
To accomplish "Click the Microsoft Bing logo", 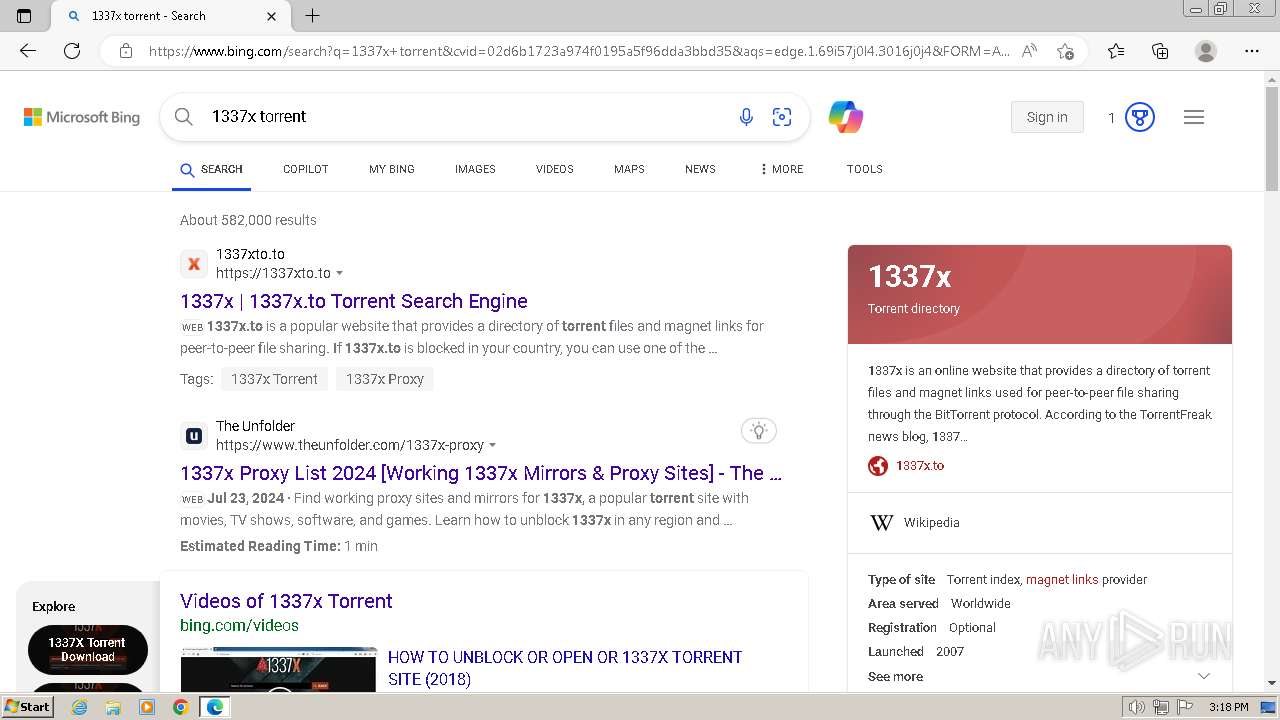I will [82, 117].
